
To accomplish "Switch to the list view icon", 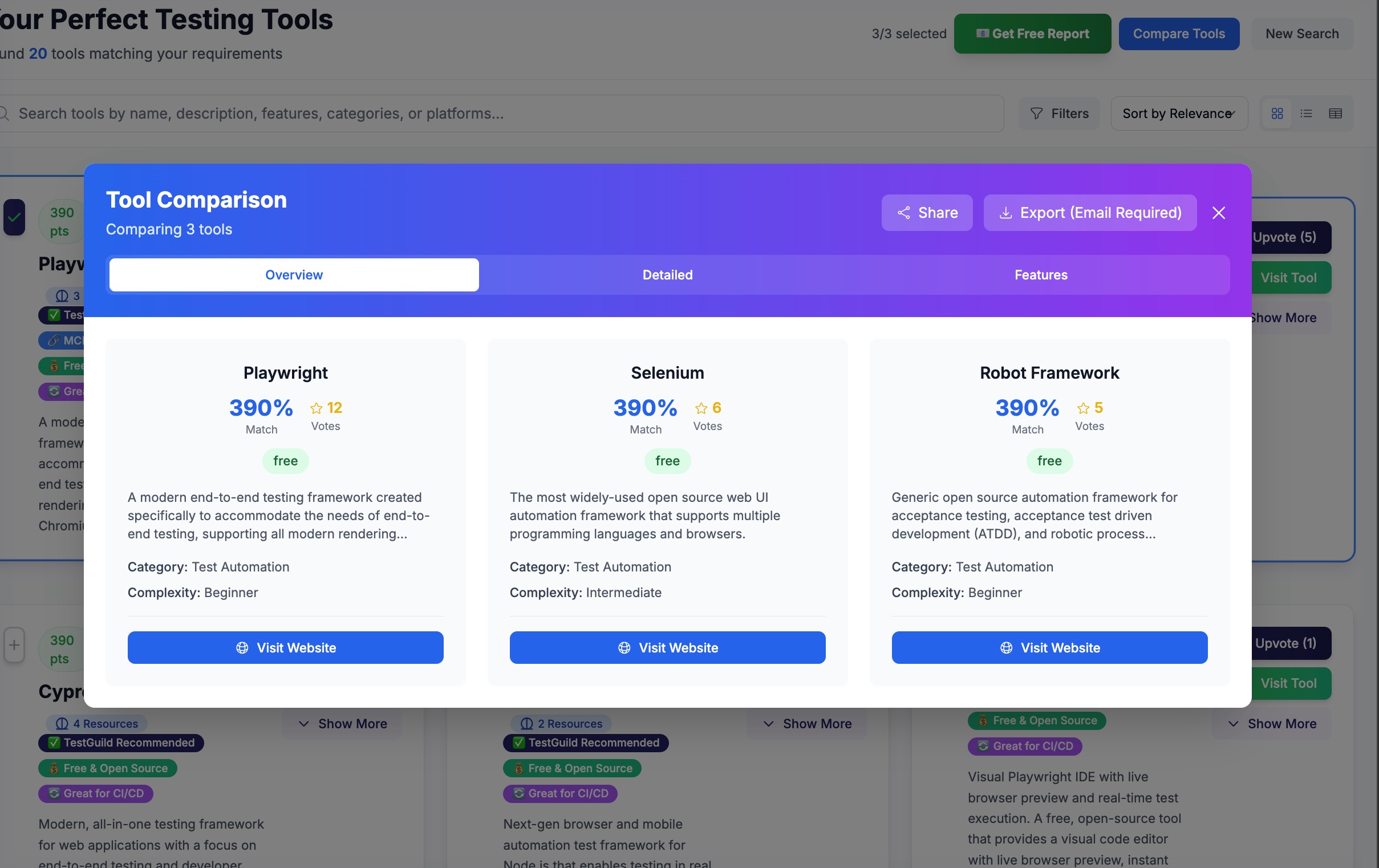I will click(x=1305, y=113).
